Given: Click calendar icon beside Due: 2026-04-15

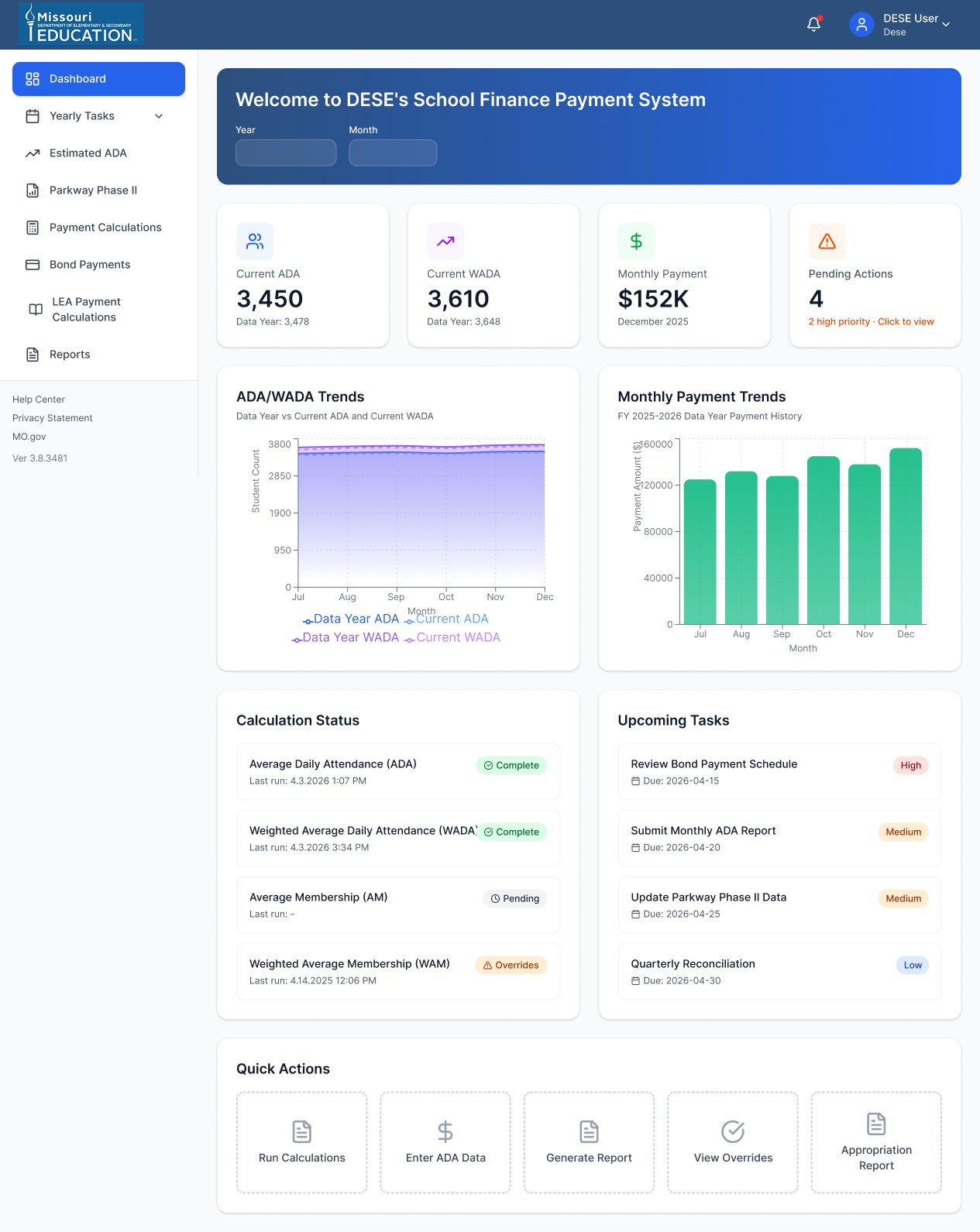Looking at the screenshot, I should coord(635,781).
